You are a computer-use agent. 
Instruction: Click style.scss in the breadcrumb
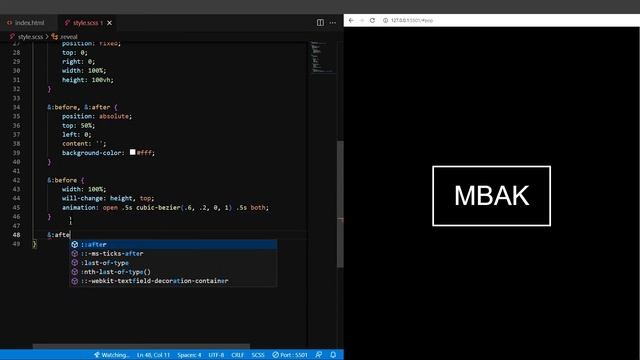tap(30, 37)
